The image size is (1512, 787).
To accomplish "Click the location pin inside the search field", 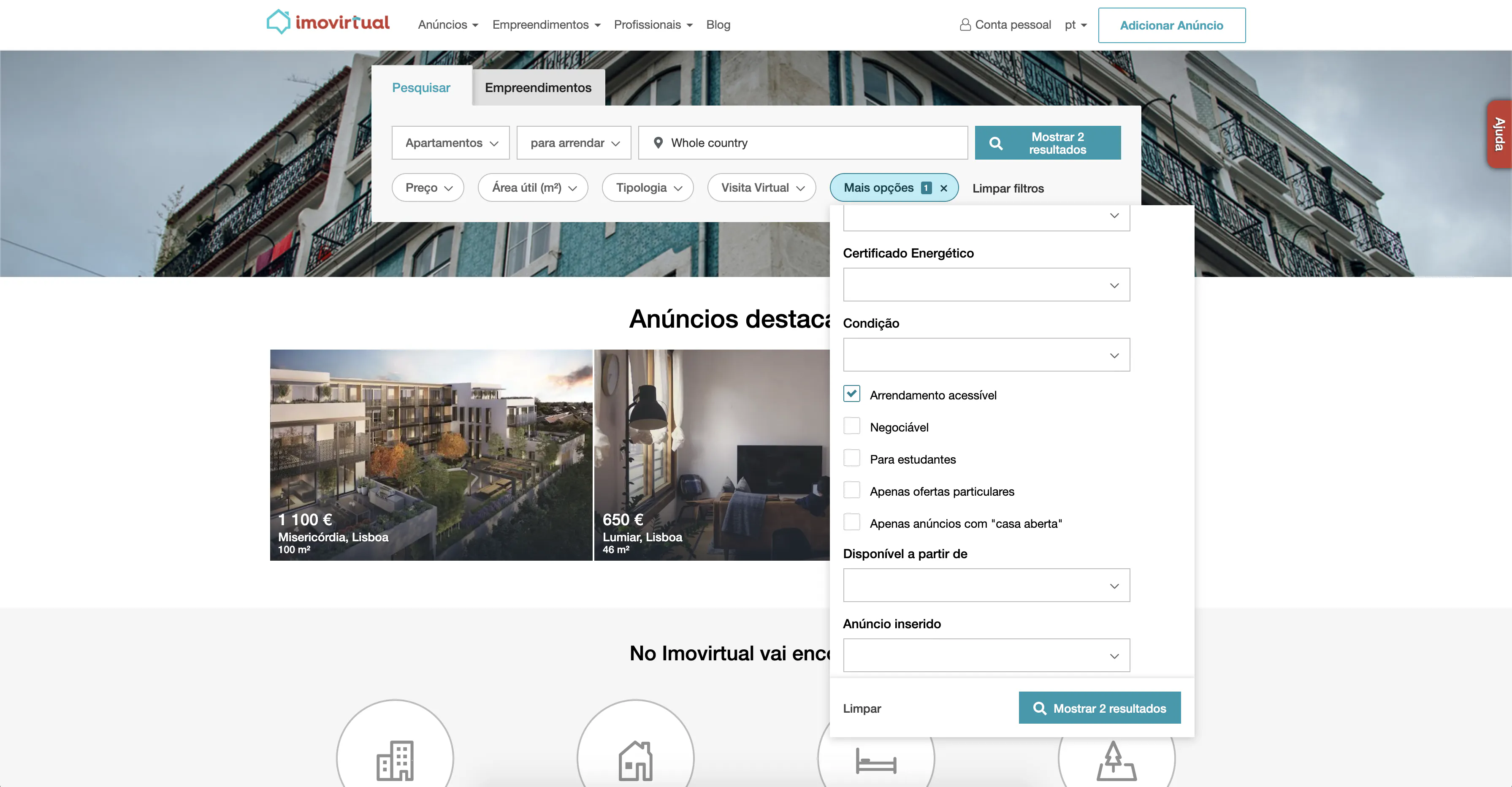I will (658, 142).
